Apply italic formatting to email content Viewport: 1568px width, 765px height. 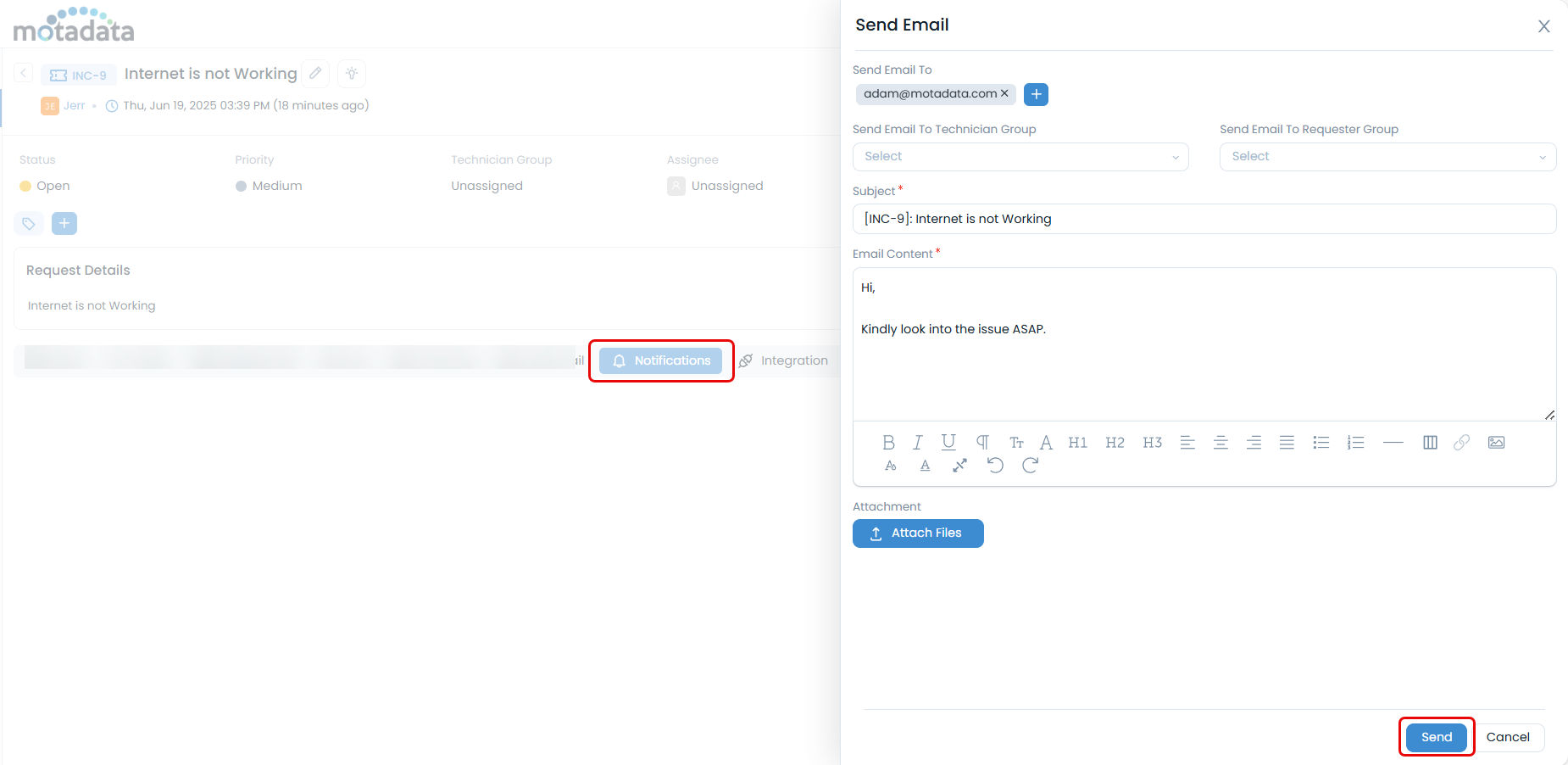pyautogui.click(x=918, y=442)
